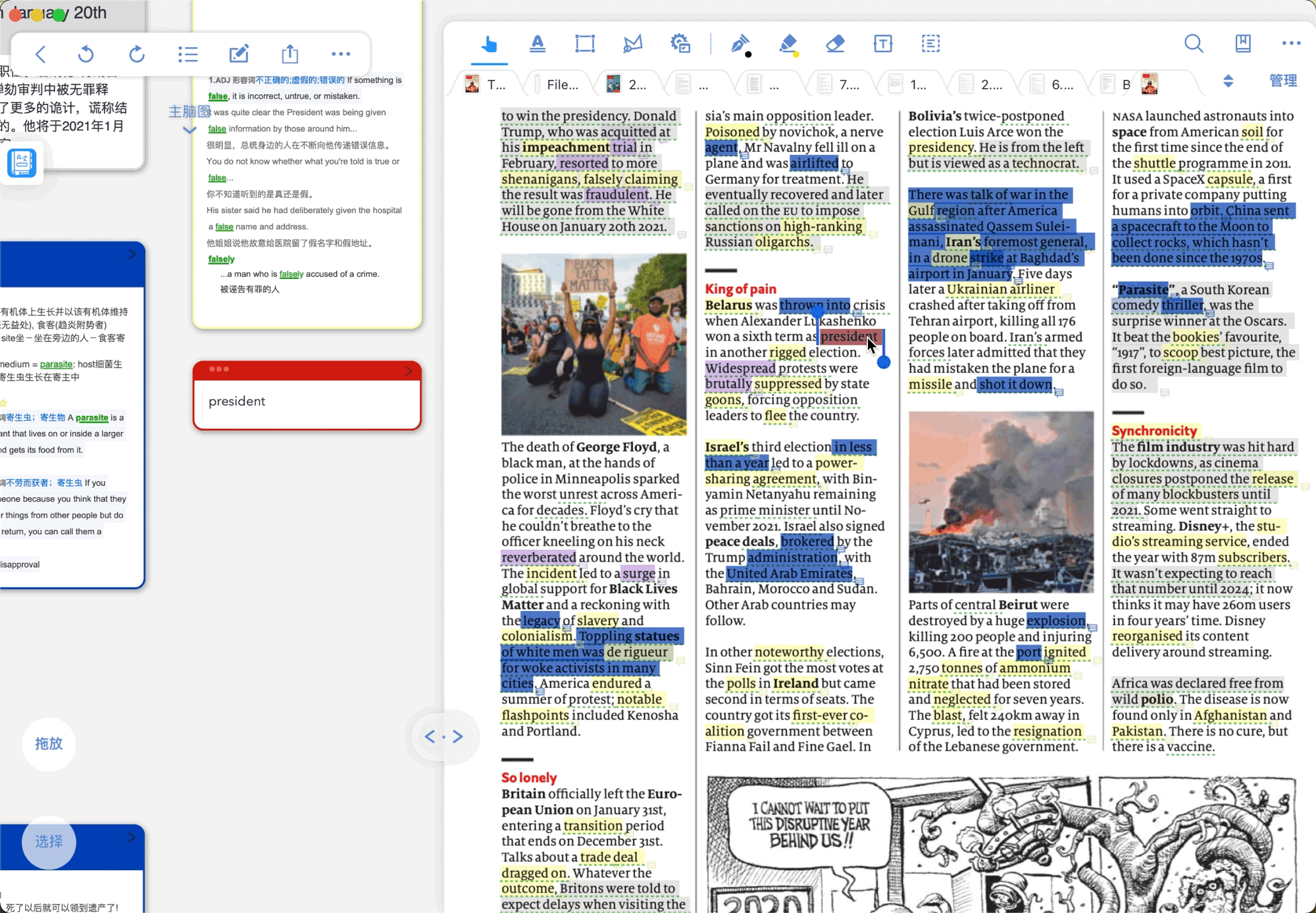1316x913 pixels.
Task: Select the eraser tool
Action: 835,44
